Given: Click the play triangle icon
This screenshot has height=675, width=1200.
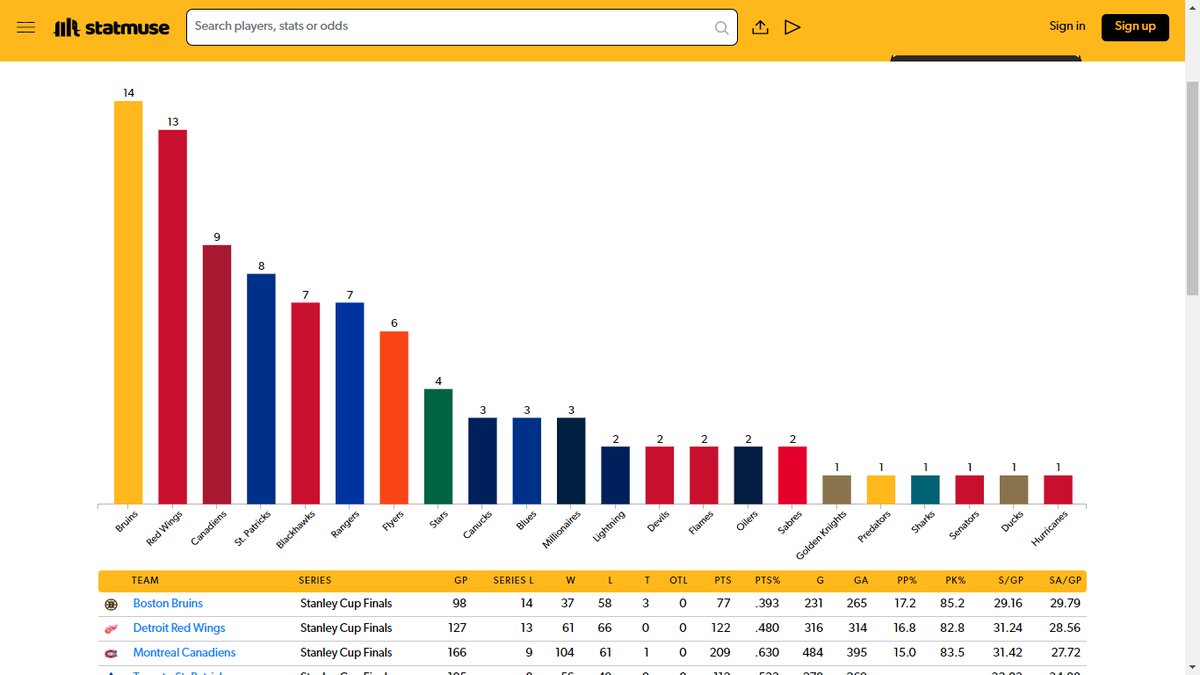Looking at the screenshot, I should (793, 27).
